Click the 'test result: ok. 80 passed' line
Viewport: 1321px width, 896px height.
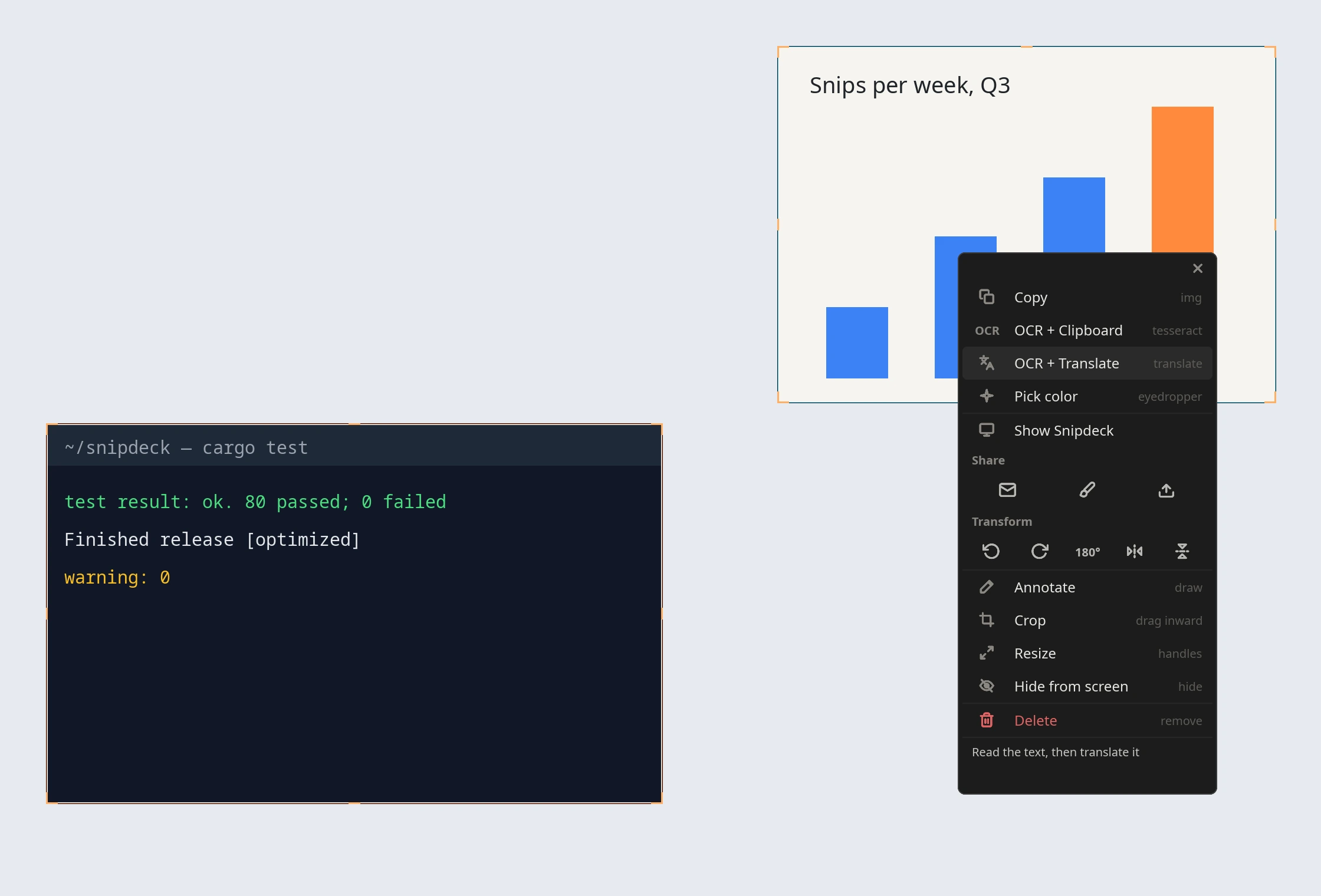[255, 502]
